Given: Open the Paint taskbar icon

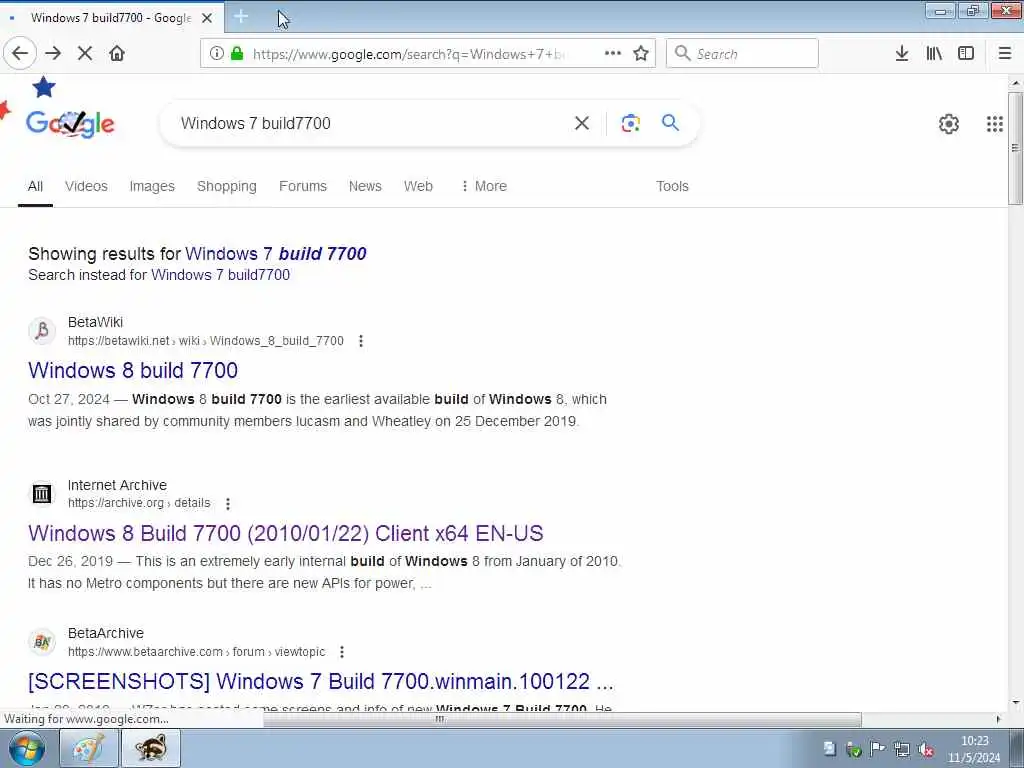Looking at the screenshot, I should [x=89, y=748].
